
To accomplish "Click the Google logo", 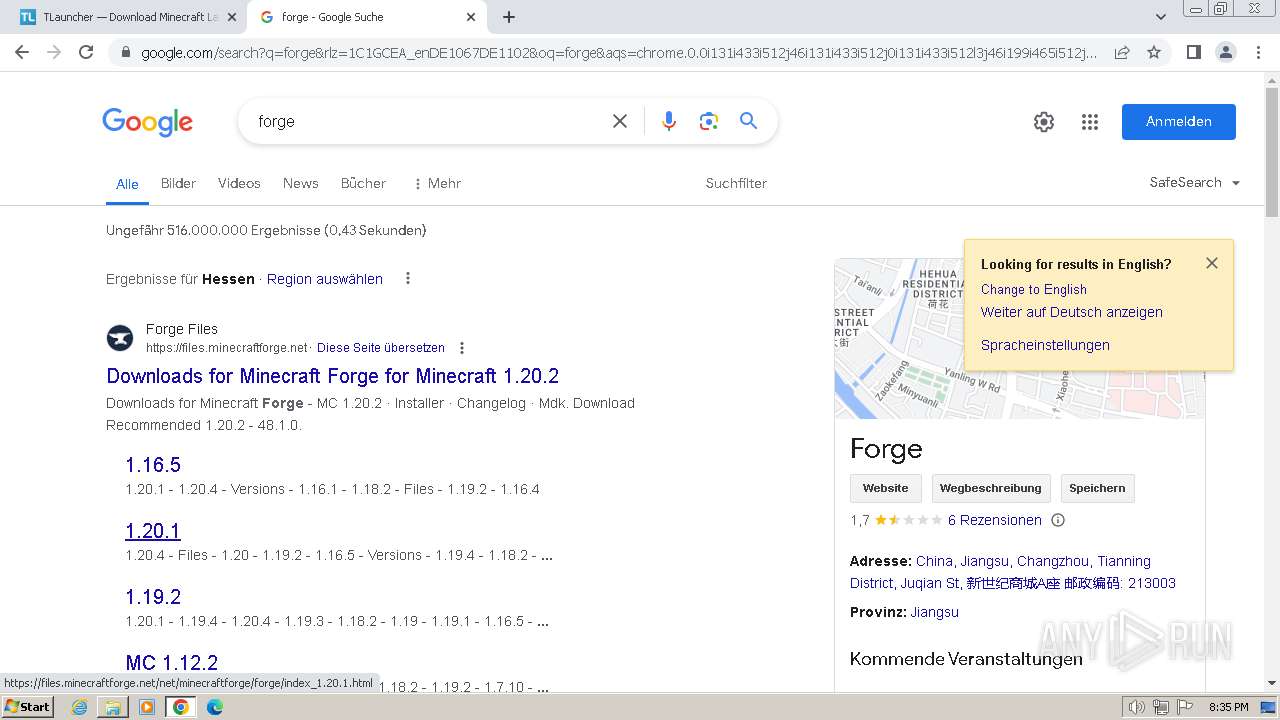I will click(147, 122).
